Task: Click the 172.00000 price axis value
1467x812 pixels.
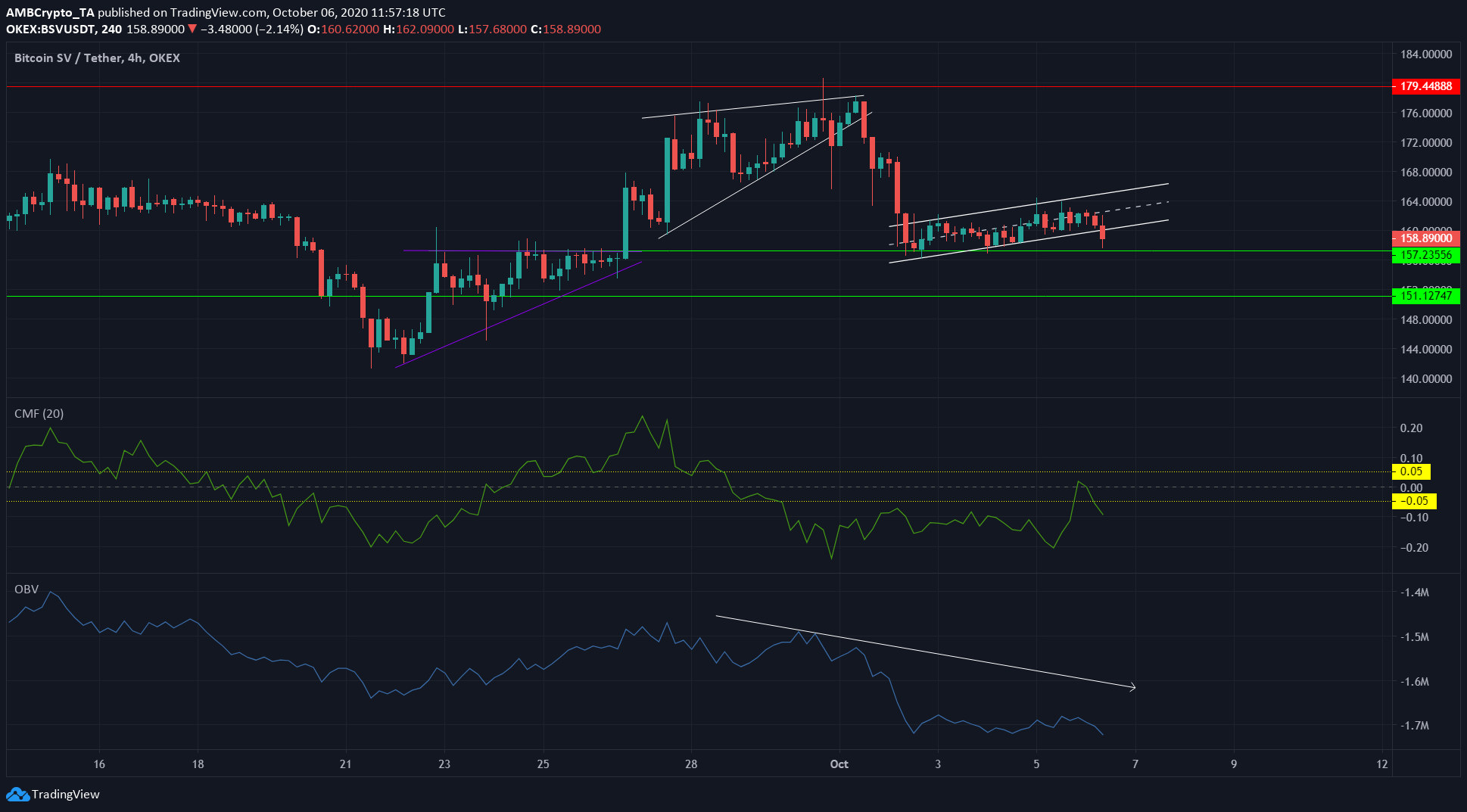Action: point(1426,143)
